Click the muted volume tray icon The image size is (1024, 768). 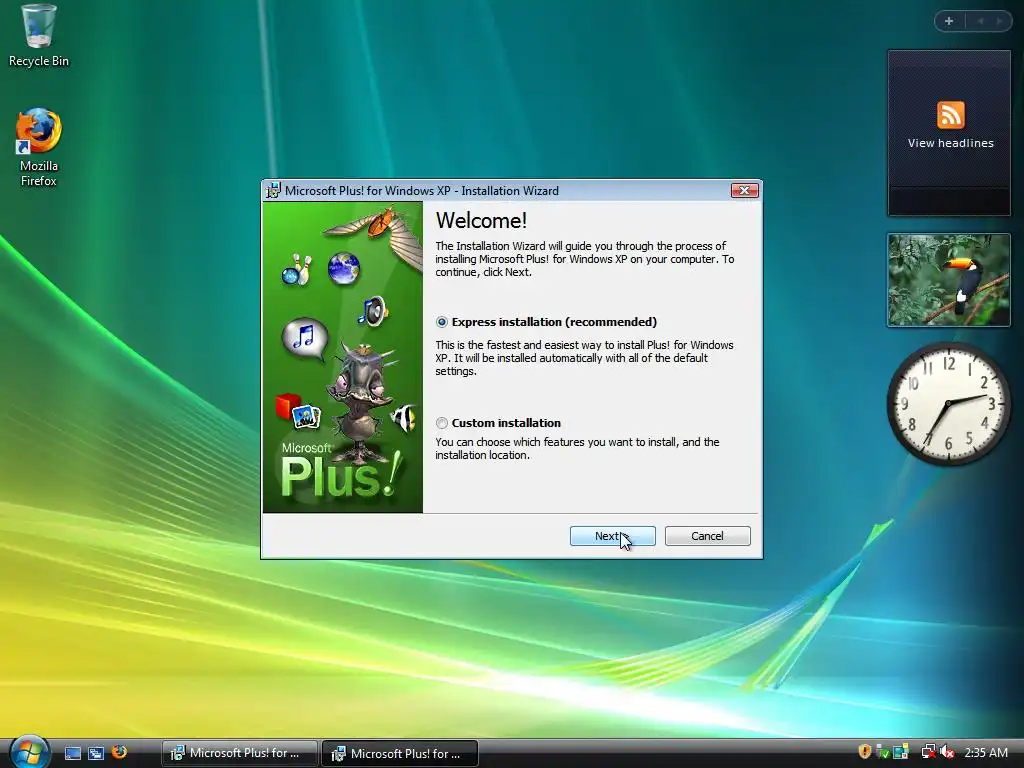pos(947,752)
